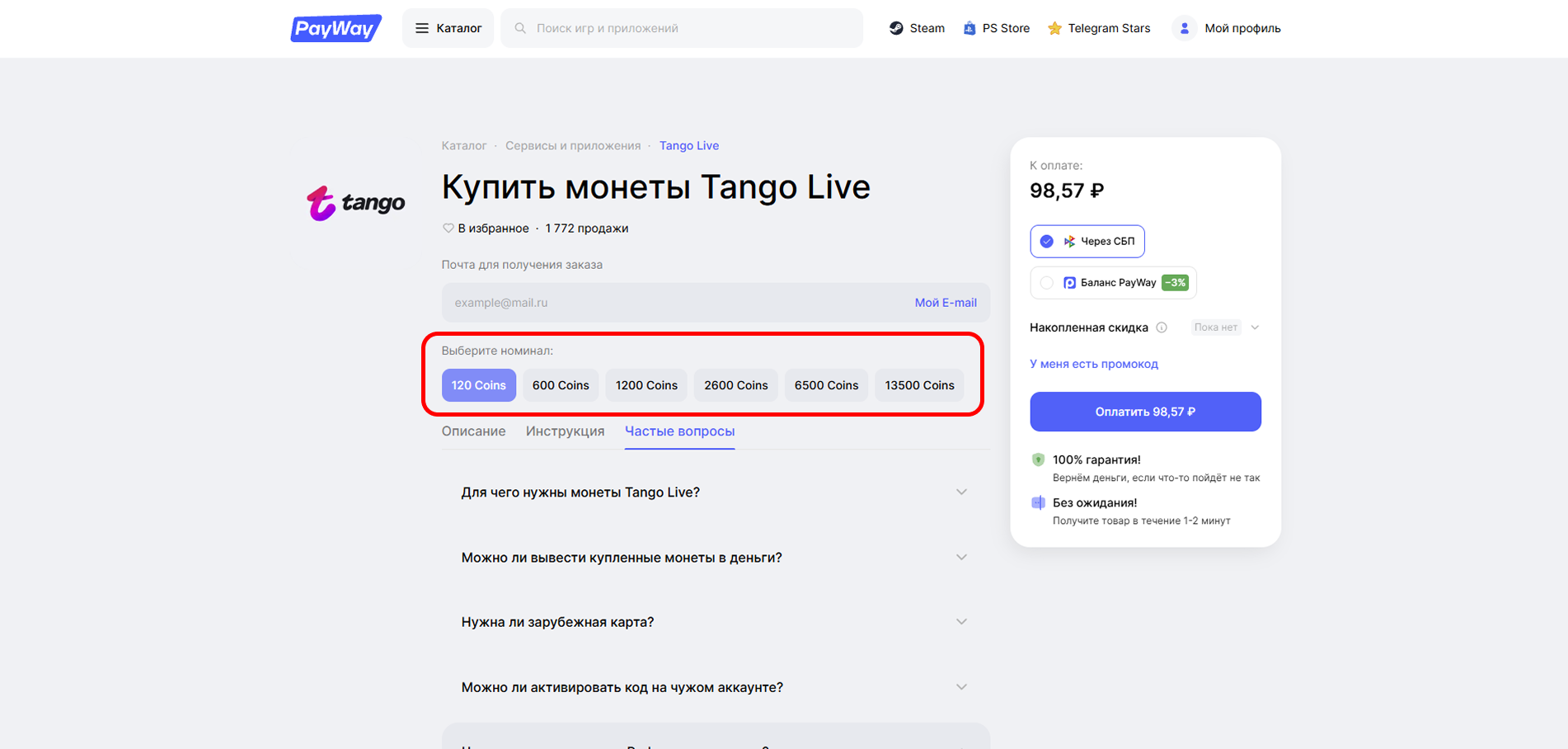The width and height of the screenshot is (1568, 749).
Task: Click the PayWay logo
Action: point(336,28)
